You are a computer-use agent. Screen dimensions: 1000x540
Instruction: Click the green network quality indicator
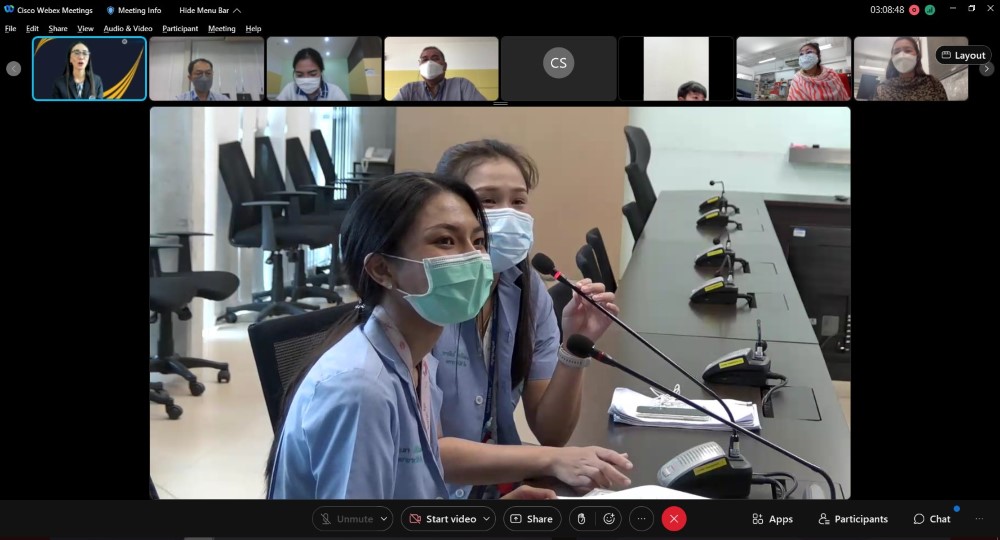coord(930,10)
